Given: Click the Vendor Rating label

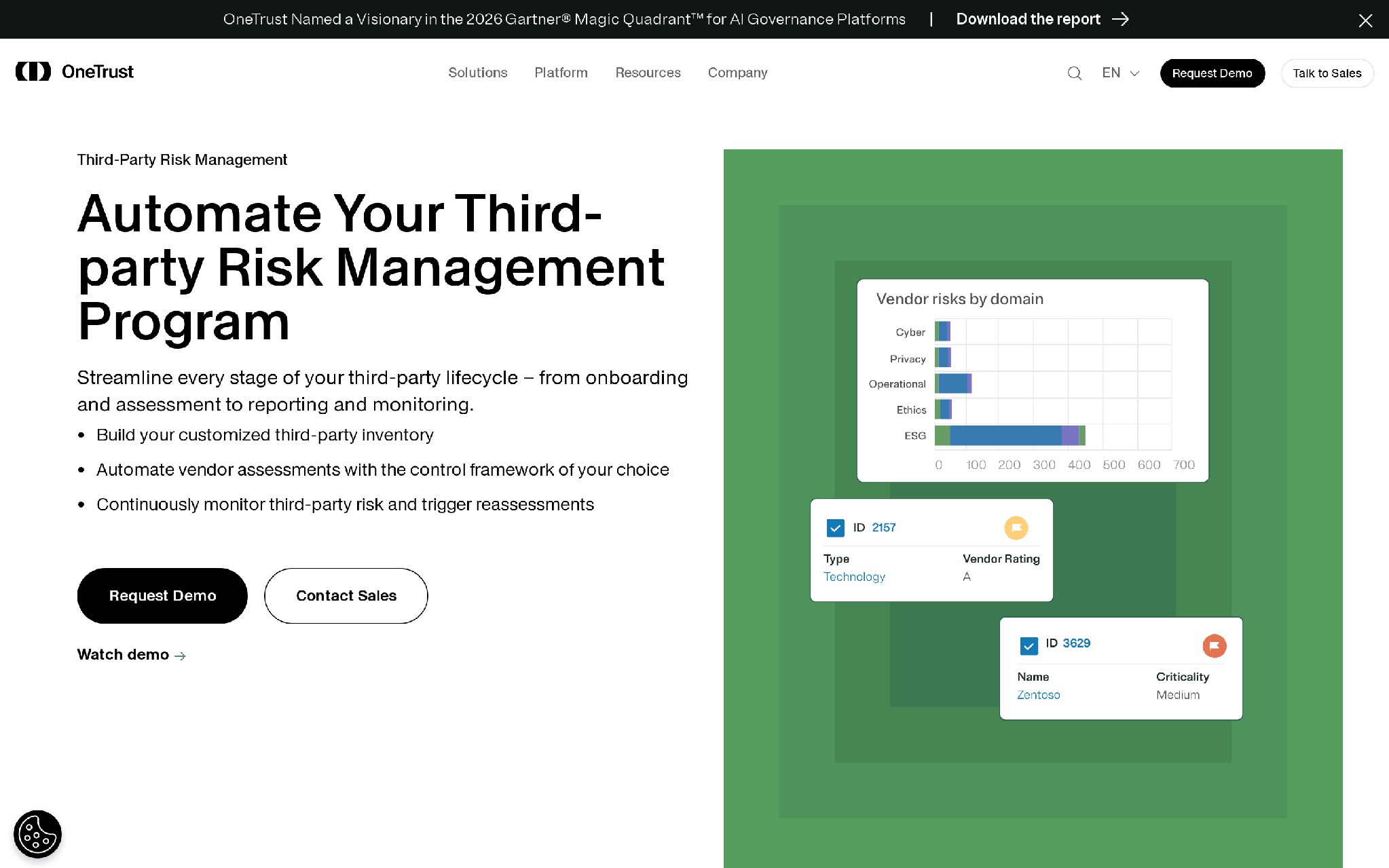Looking at the screenshot, I should (1001, 559).
